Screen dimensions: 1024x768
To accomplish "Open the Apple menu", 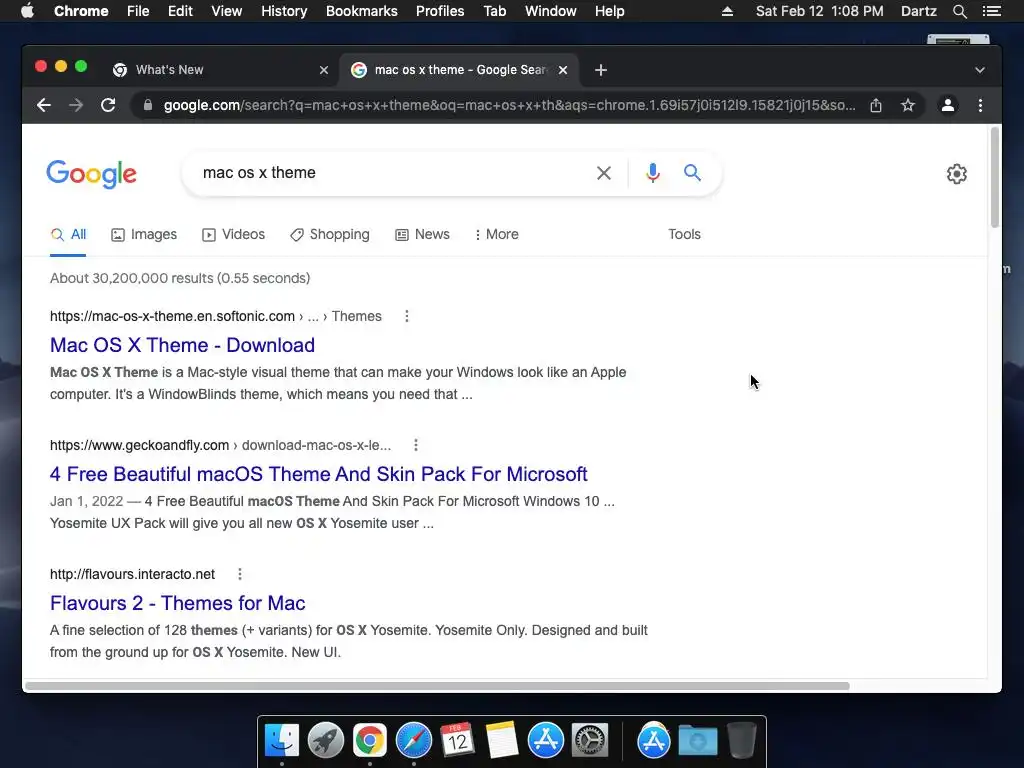I will 27,11.
